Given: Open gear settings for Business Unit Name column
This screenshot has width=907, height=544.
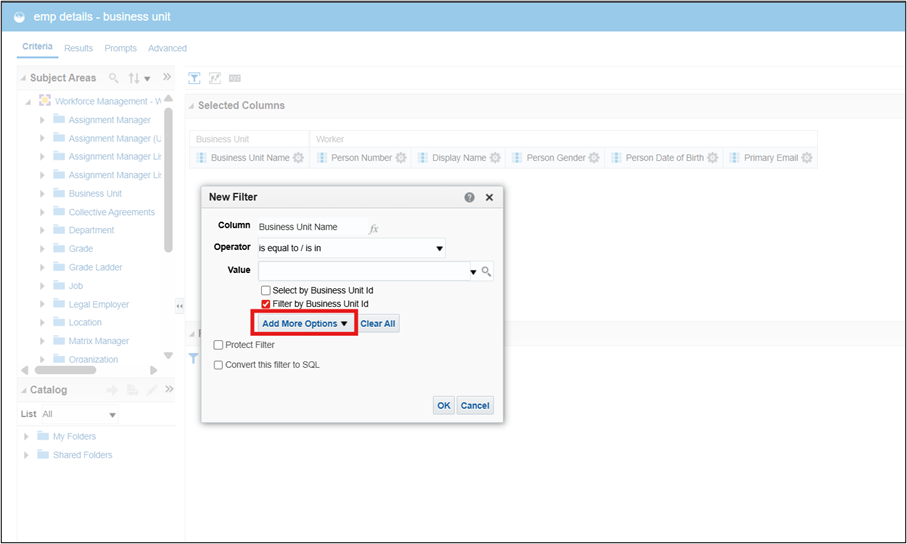Looking at the screenshot, I should [x=299, y=158].
